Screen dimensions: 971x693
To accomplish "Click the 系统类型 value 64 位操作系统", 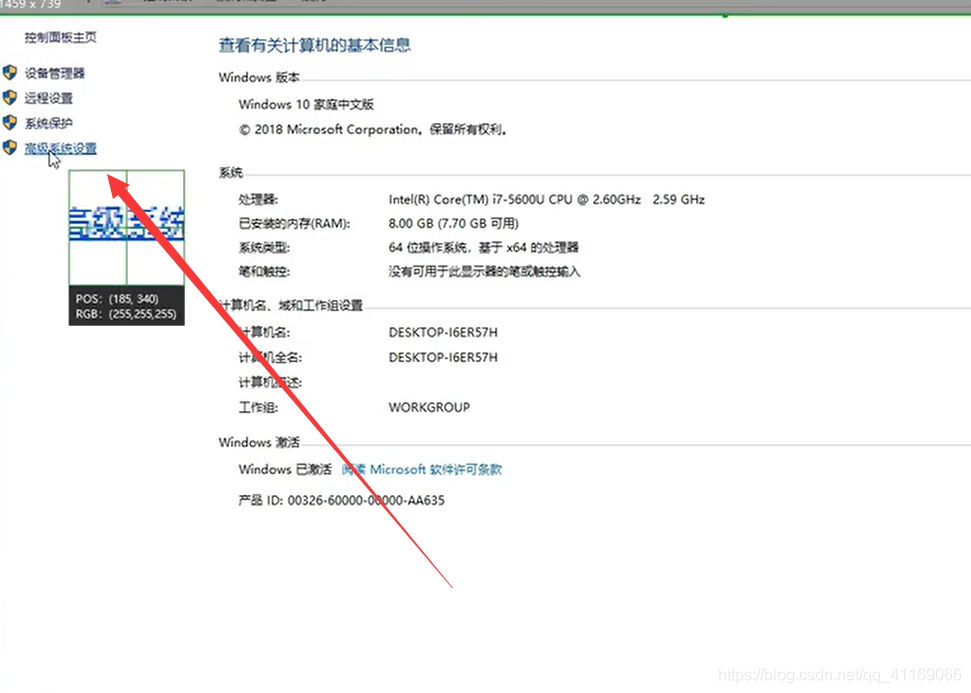I will [x=484, y=247].
